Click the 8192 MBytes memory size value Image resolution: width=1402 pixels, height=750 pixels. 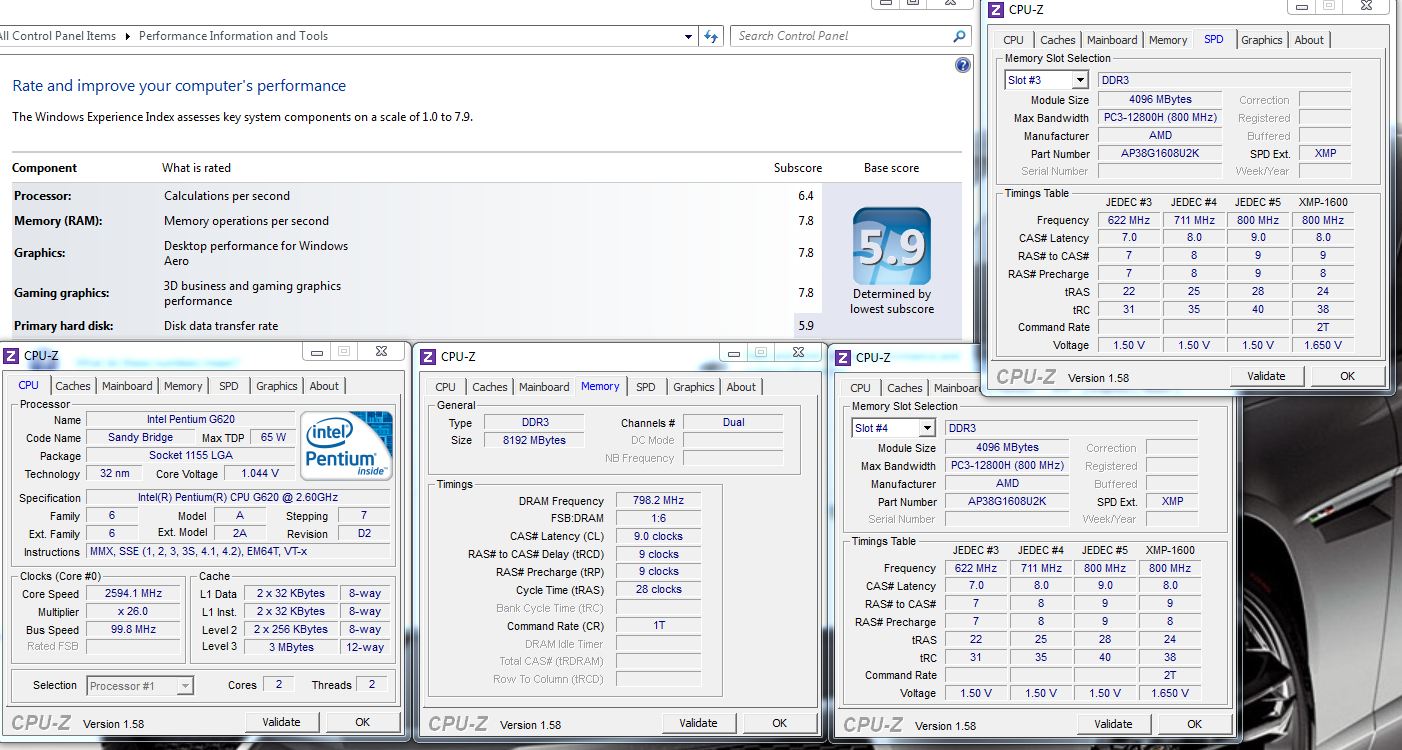[536, 440]
